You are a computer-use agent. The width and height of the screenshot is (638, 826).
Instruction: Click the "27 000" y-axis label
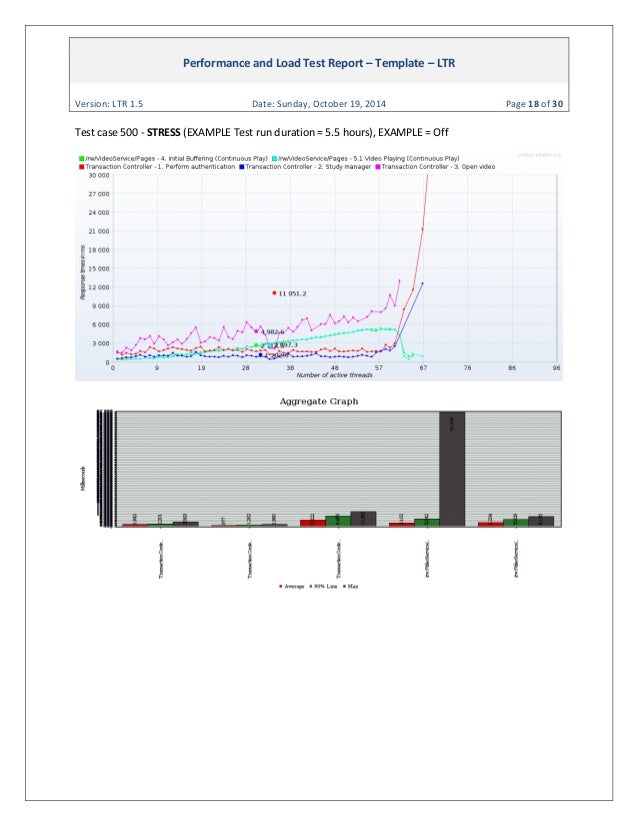(x=99, y=194)
